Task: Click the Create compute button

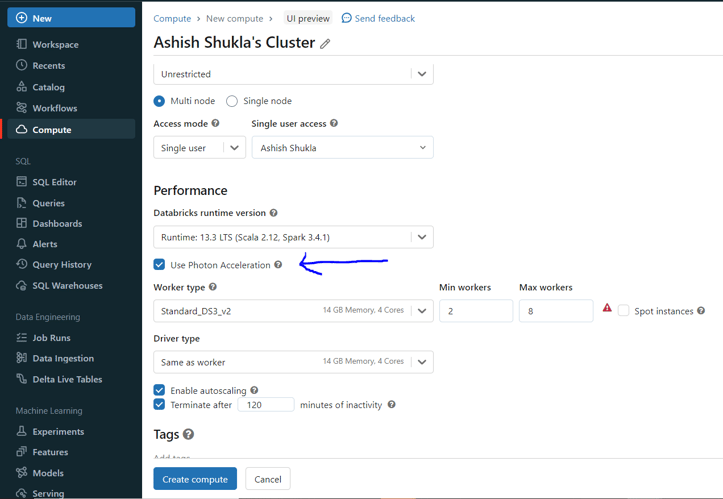Action: point(195,479)
